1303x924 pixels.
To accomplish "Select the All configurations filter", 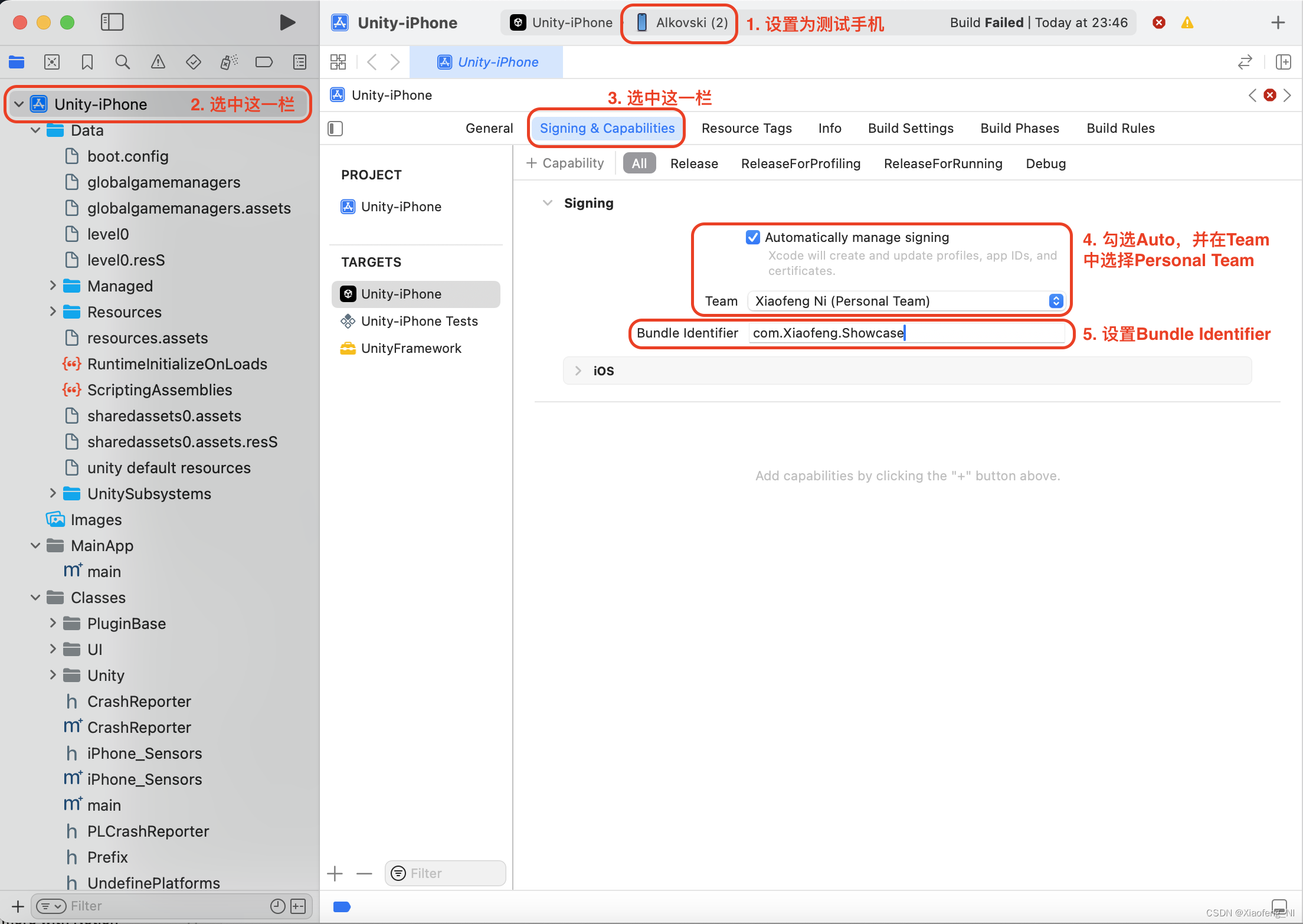I will pos(639,163).
